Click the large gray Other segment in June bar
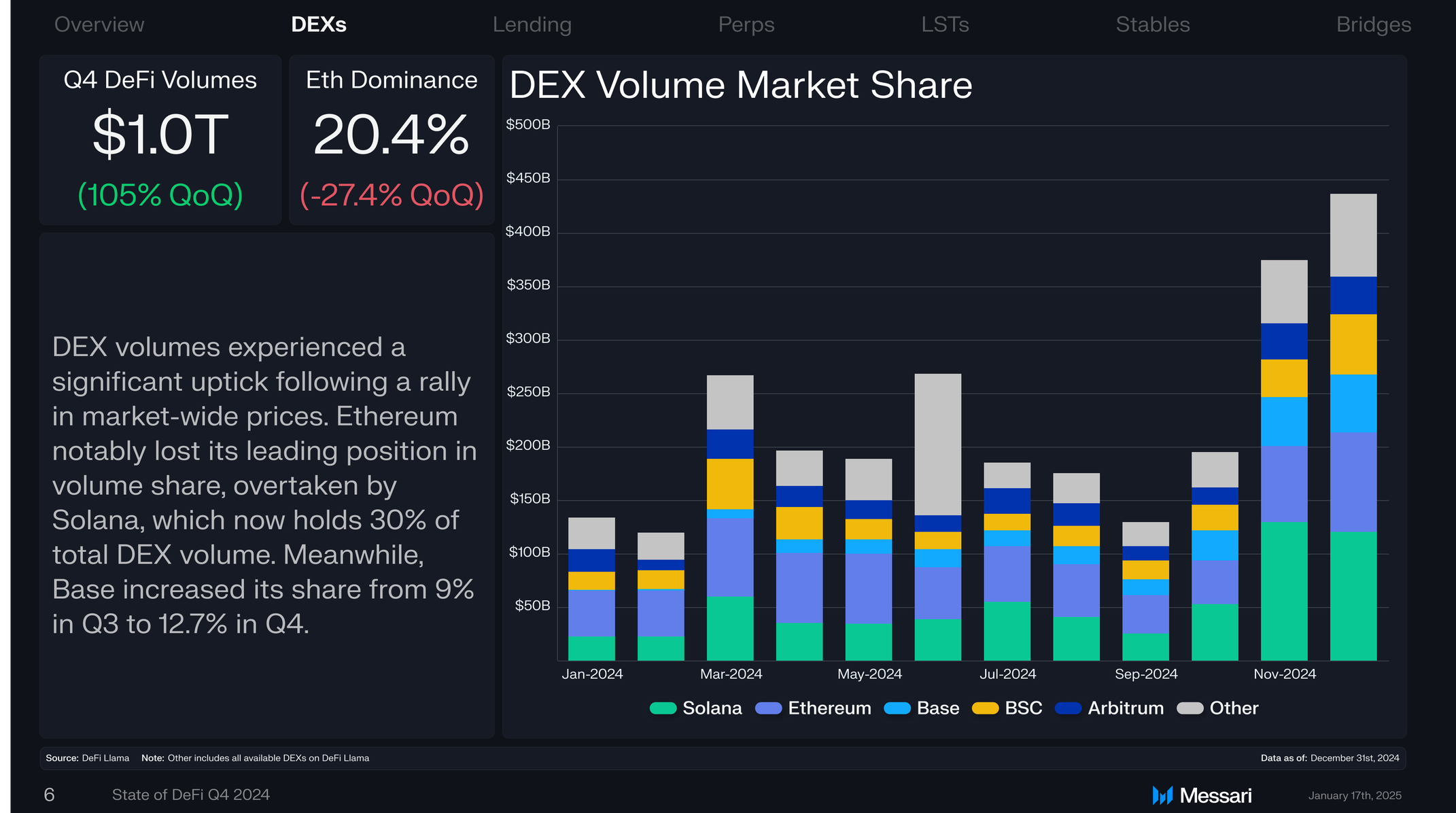Screen dimensions: 1456x813 (x=938, y=445)
